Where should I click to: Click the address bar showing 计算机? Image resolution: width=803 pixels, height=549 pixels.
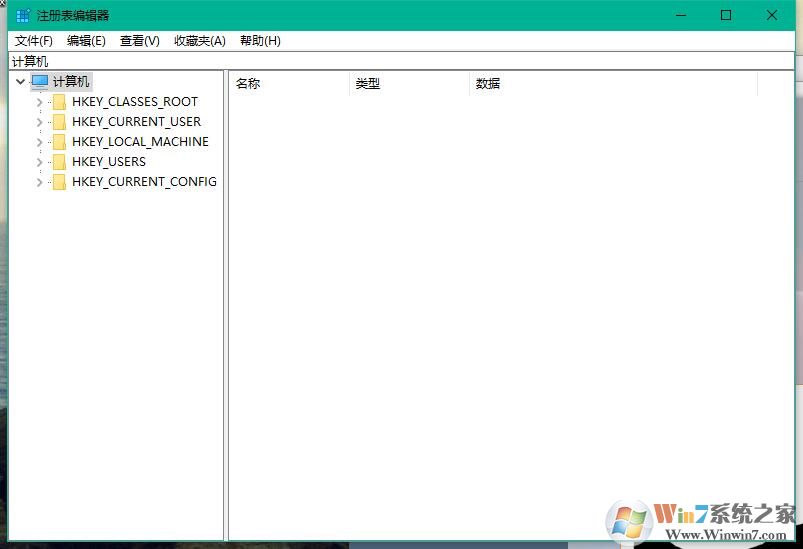click(402, 61)
